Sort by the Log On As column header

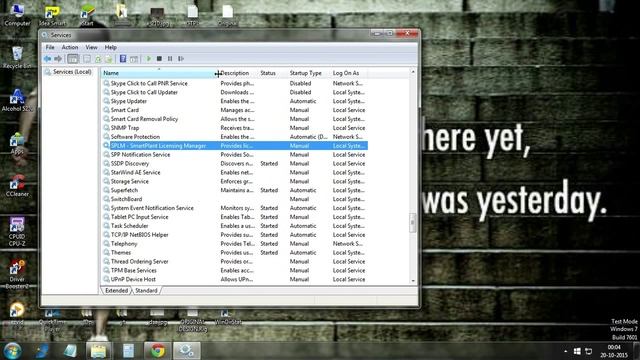pyautogui.click(x=348, y=73)
